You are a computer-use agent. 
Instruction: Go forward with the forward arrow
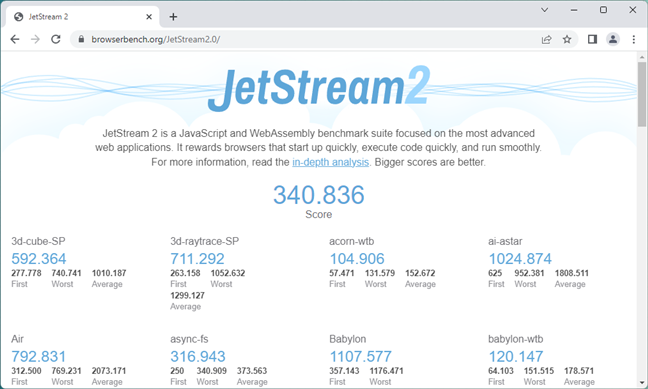[x=36, y=39]
